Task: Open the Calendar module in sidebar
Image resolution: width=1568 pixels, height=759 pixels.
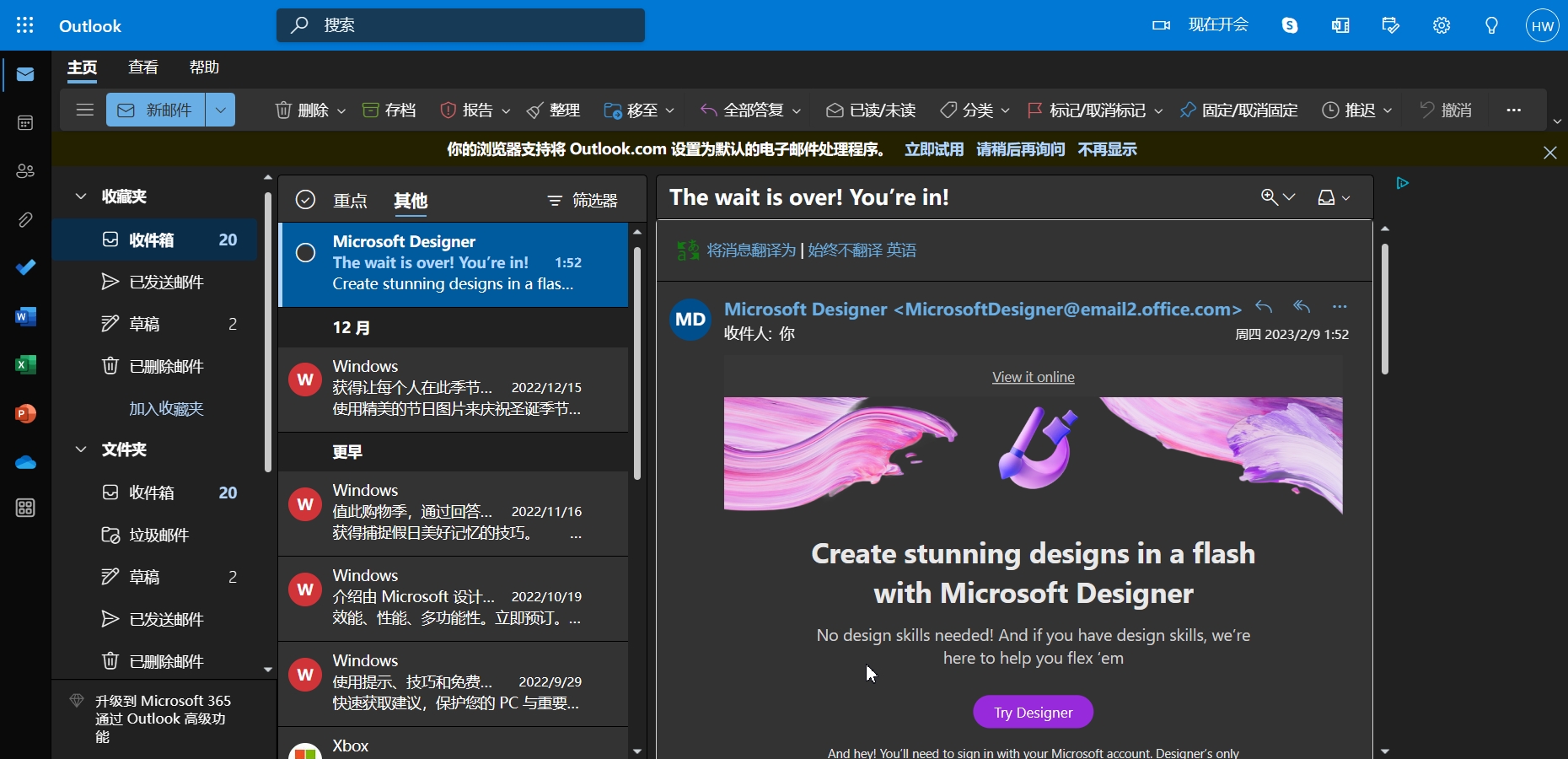Action: 25,123
